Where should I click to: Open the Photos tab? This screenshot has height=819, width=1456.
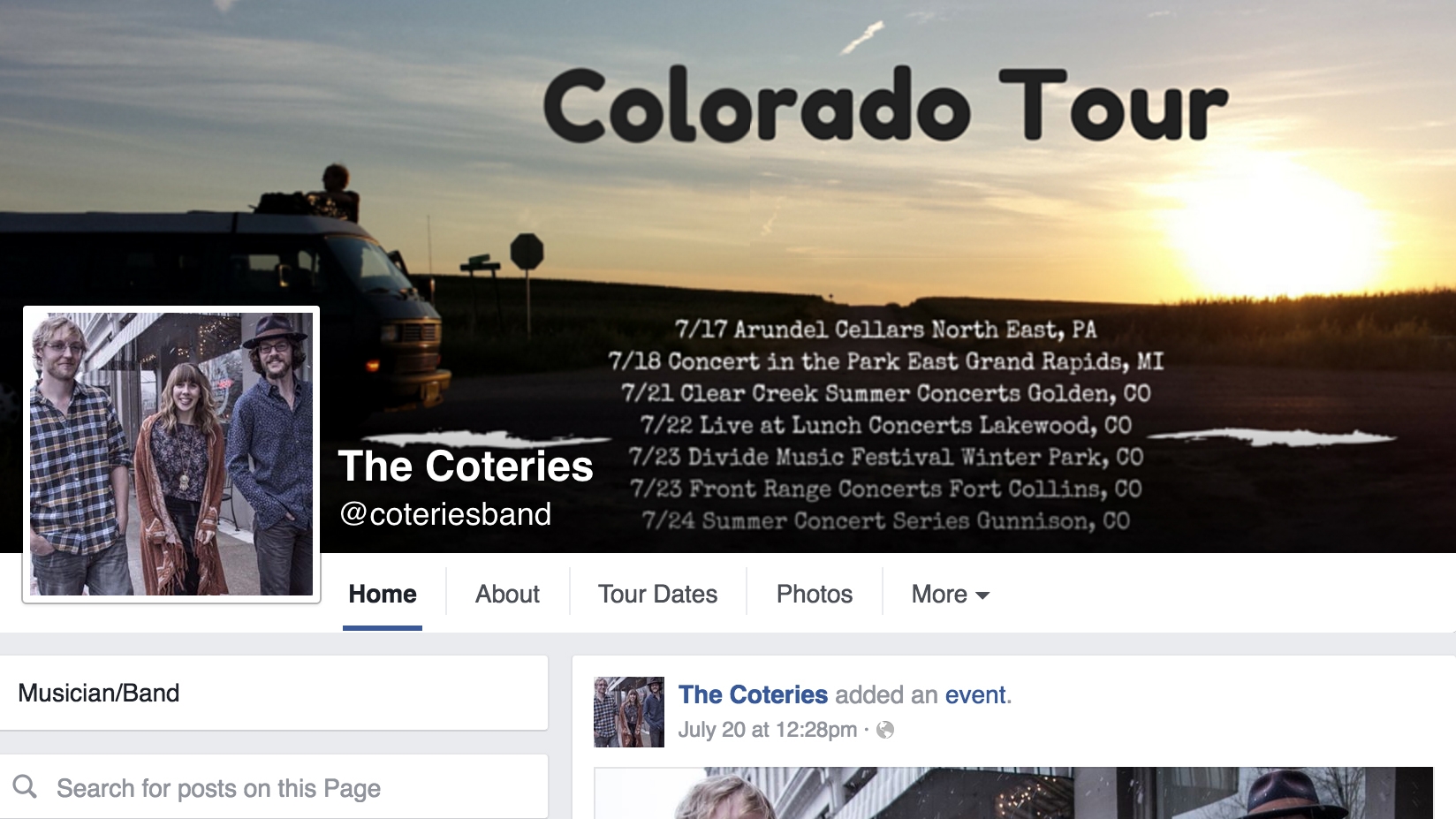(x=814, y=594)
